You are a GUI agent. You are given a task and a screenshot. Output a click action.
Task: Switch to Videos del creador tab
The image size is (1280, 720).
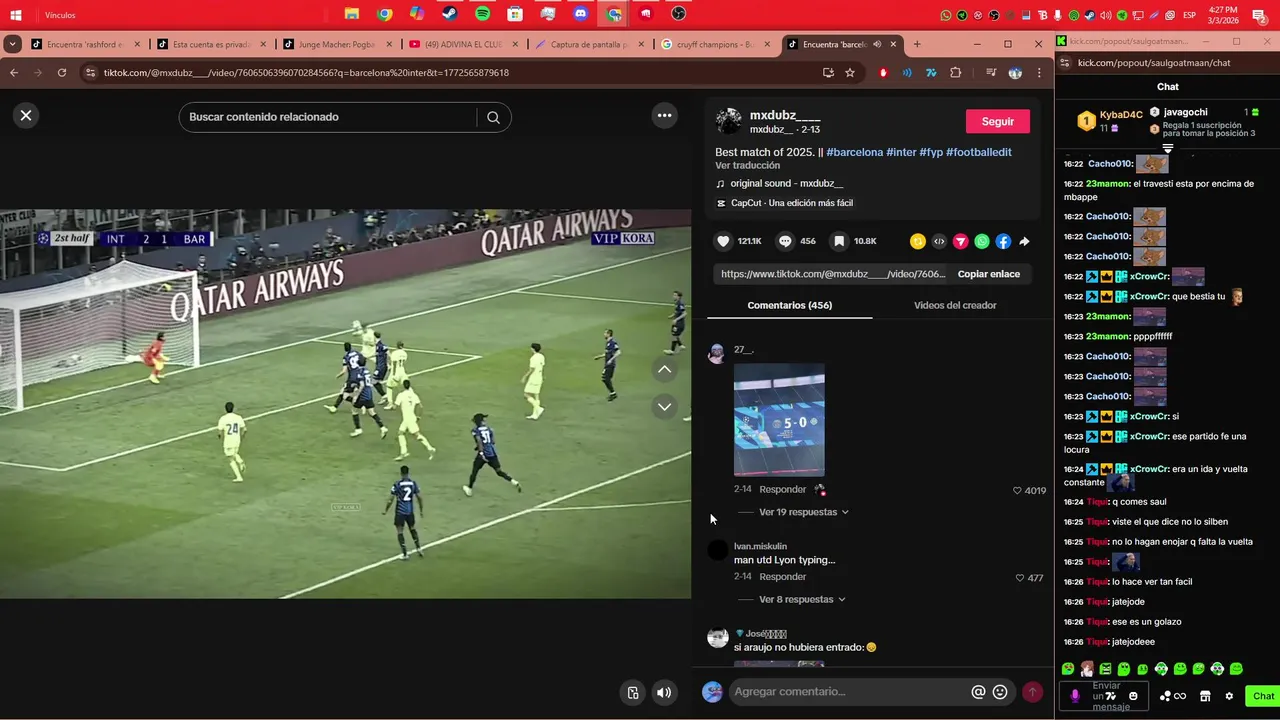click(955, 305)
